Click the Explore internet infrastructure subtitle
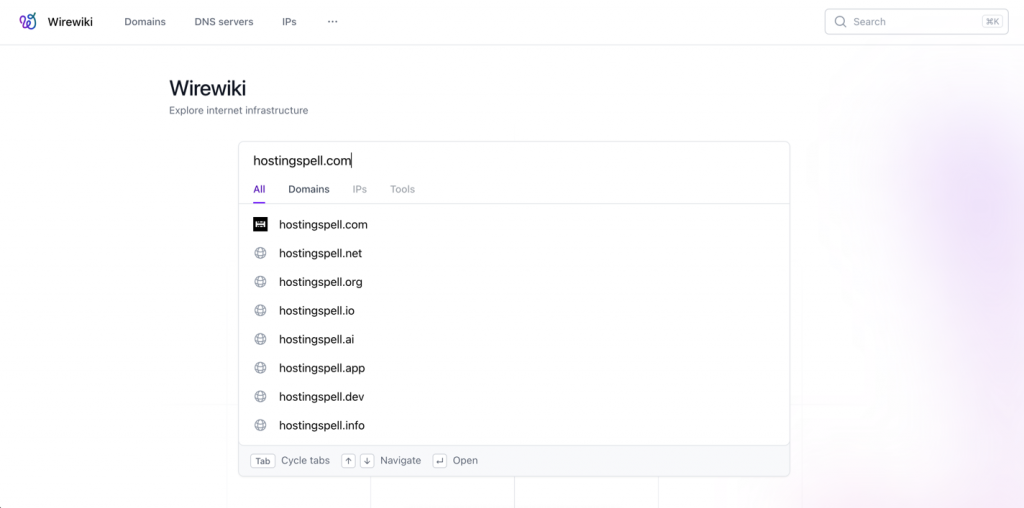1024x508 pixels. [x=238, y=110]
